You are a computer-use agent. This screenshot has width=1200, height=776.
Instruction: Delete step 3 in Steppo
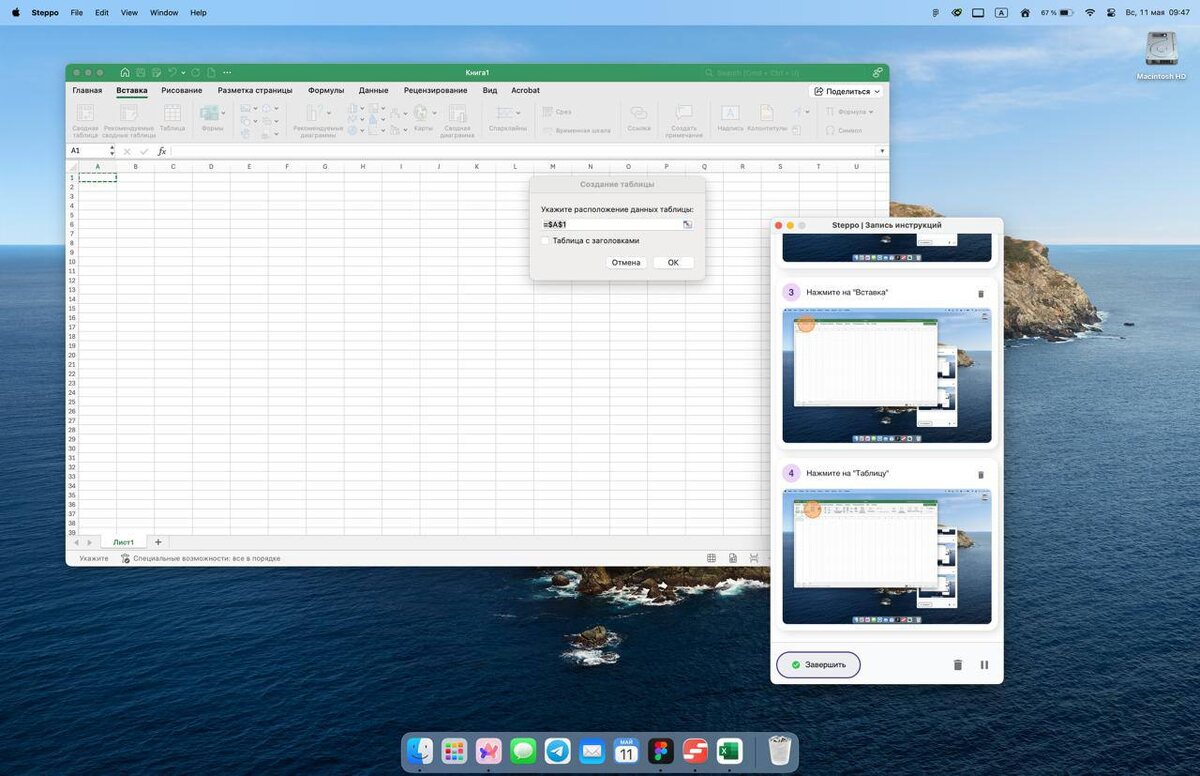coord(980,293)
